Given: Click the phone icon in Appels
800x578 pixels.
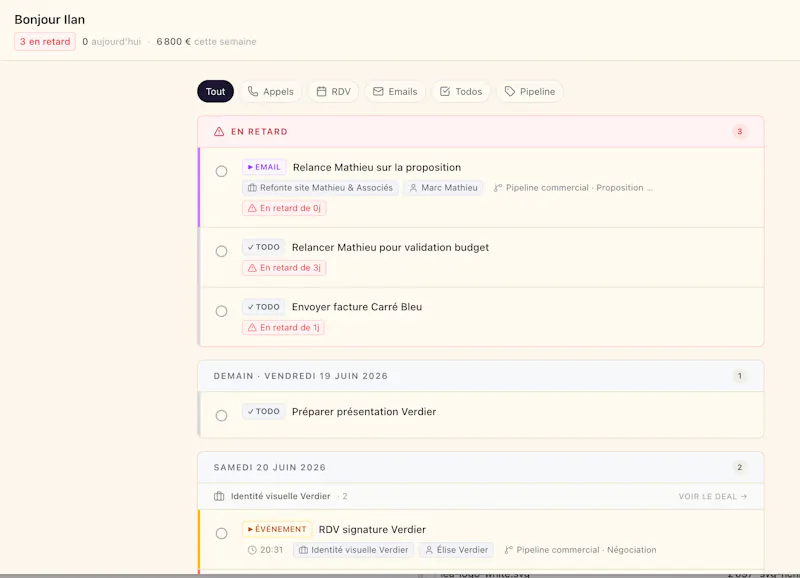Looking at the screenshot, I should coord(253,91).
